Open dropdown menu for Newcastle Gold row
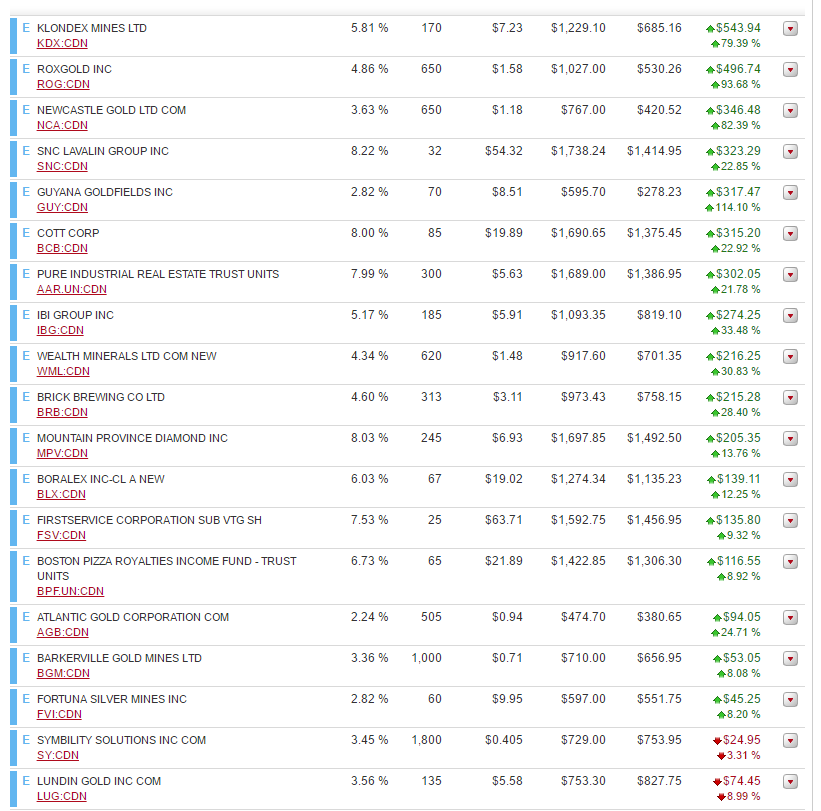821x811 pixels. point(790,110)
